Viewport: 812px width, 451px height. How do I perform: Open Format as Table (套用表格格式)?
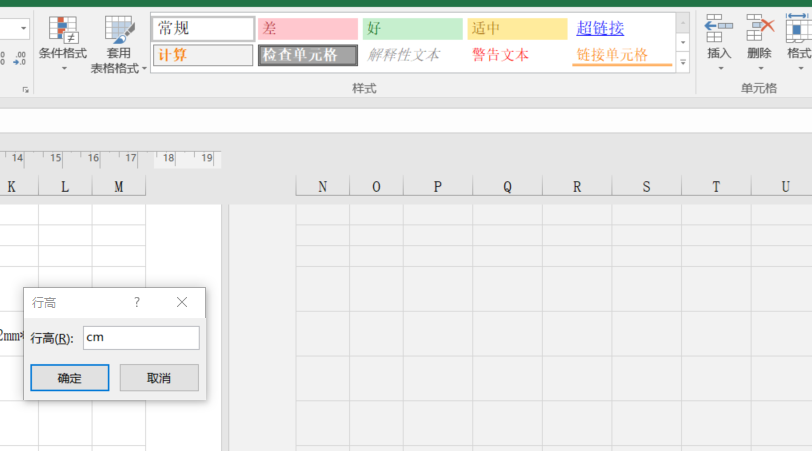tap(119, 45)
